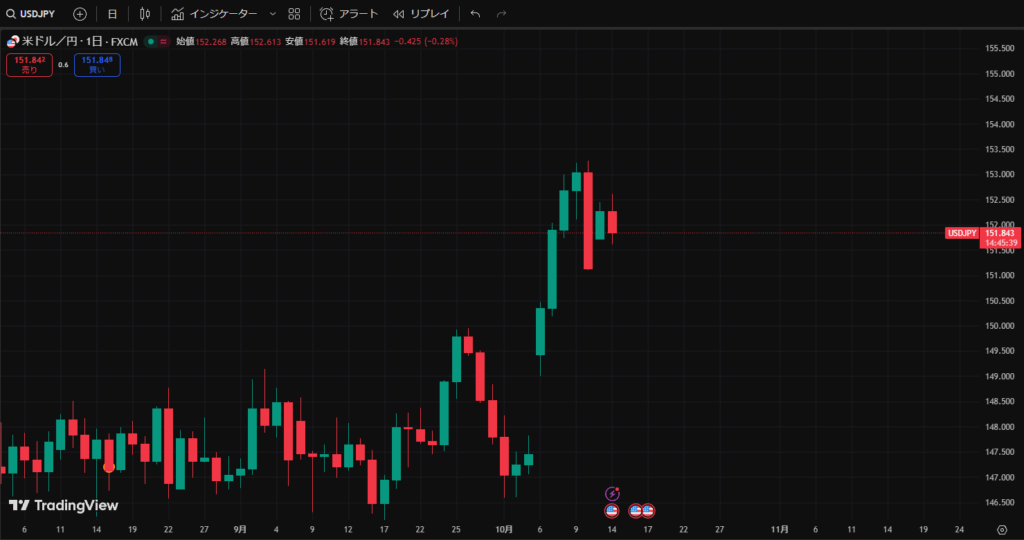Viewport: 1024px width, 540px height.
Task: Expand the indicators favorites dropdown arrow
Action: click(x=272, y=14)
